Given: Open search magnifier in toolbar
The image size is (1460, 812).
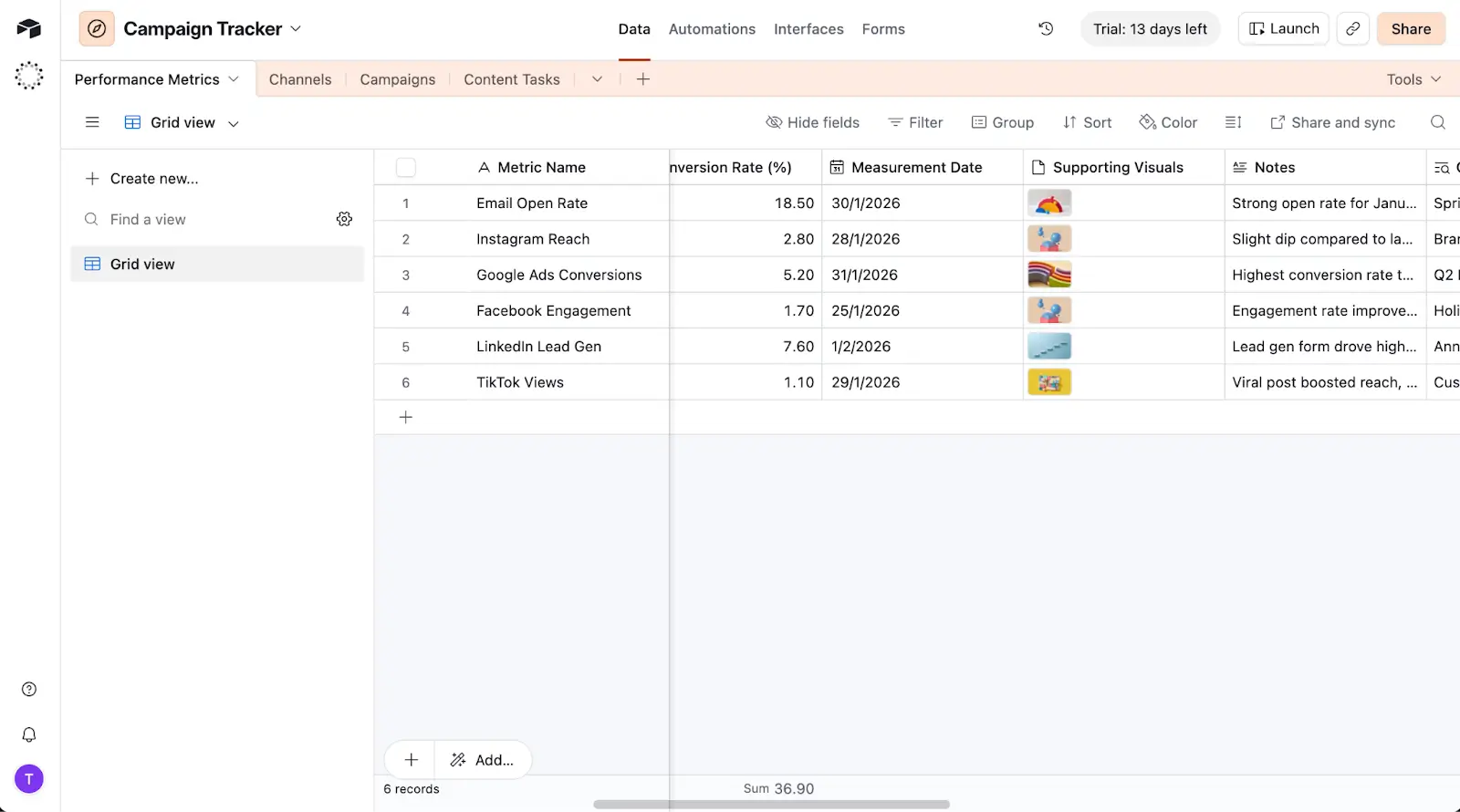Looking at the screenshot, I should [1437, 122].
